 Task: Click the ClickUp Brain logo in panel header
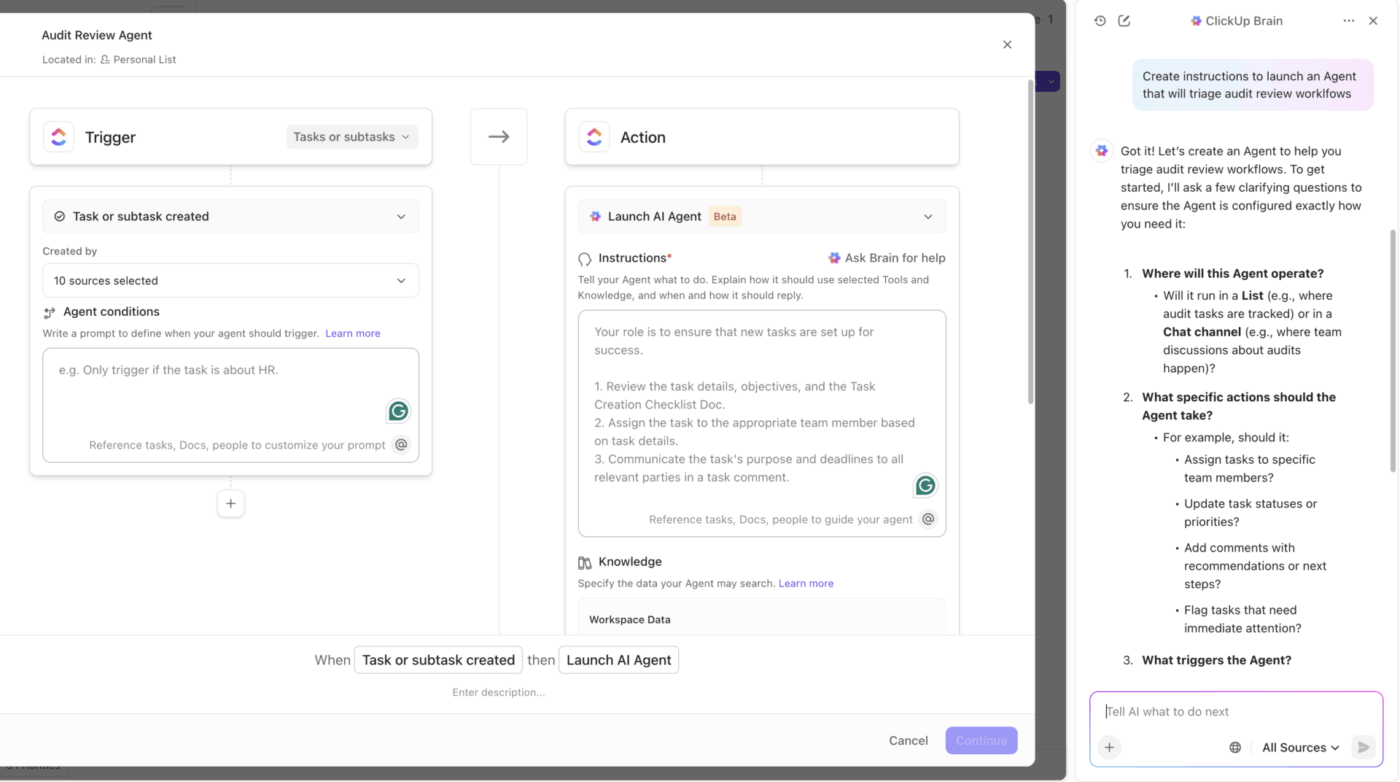pos(1196,21)
